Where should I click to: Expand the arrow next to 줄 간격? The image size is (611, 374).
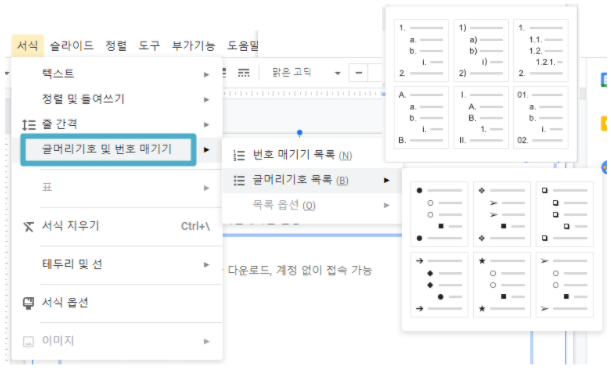click(x=207, y=125)
